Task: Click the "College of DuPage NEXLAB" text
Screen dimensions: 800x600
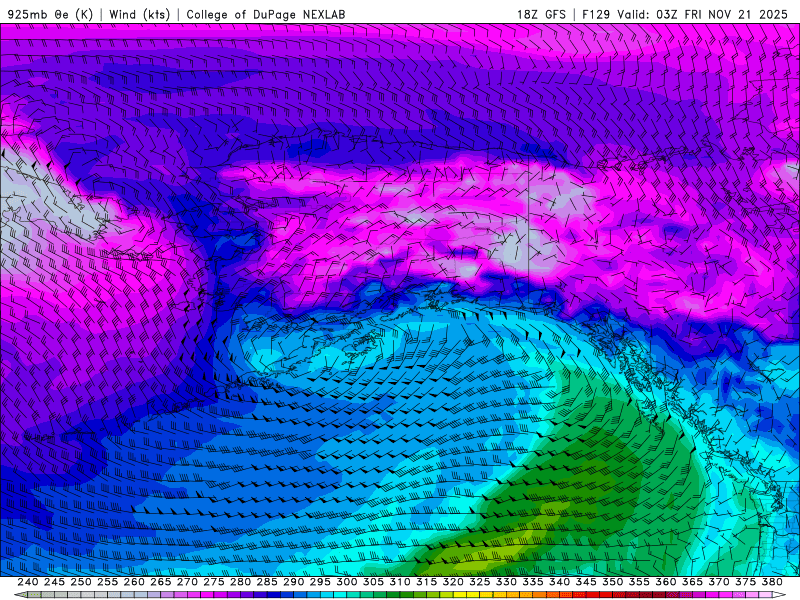Action: tap(266, 14)
